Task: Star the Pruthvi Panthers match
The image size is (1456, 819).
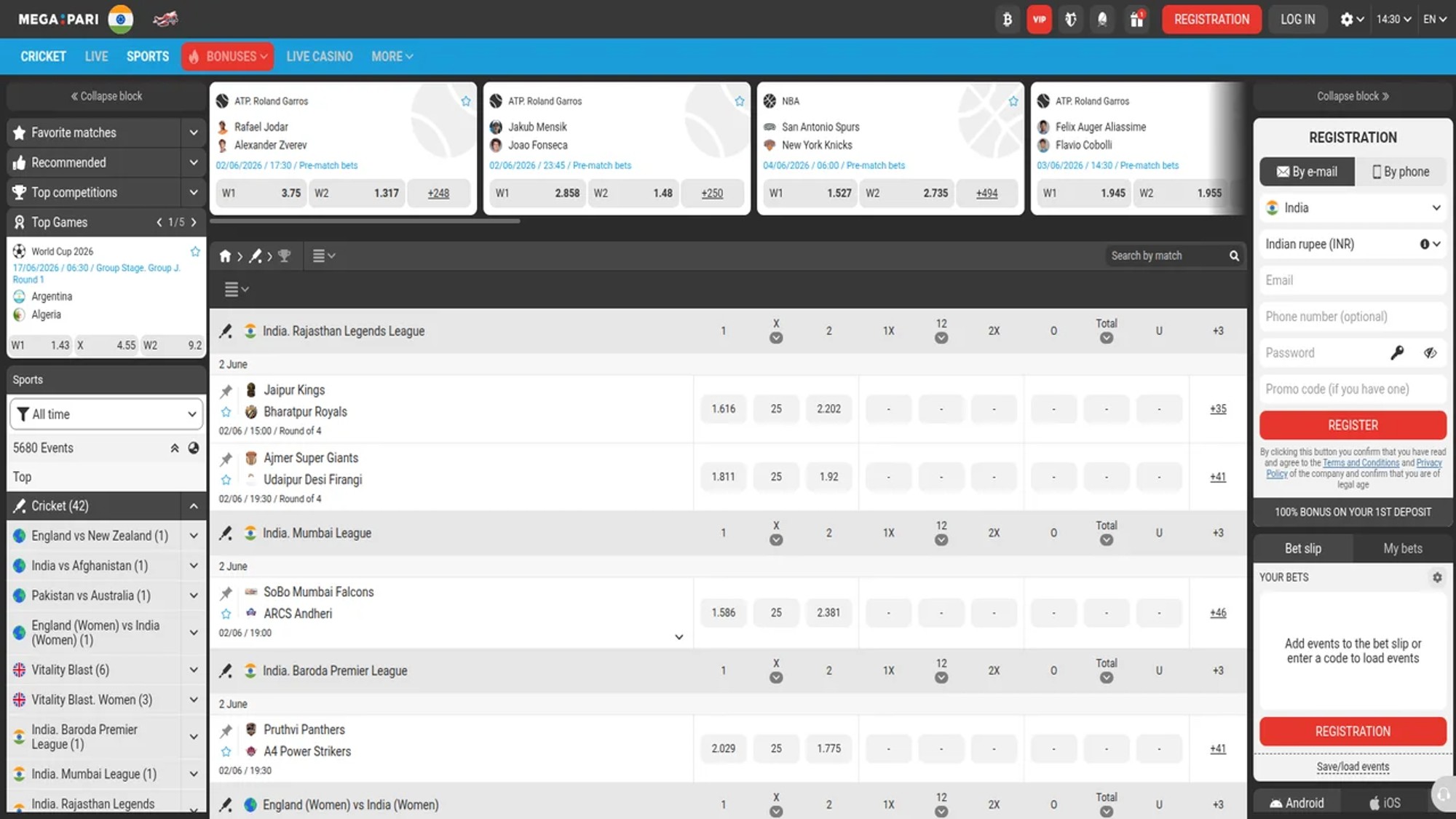Action: click(x=226, y=751)
